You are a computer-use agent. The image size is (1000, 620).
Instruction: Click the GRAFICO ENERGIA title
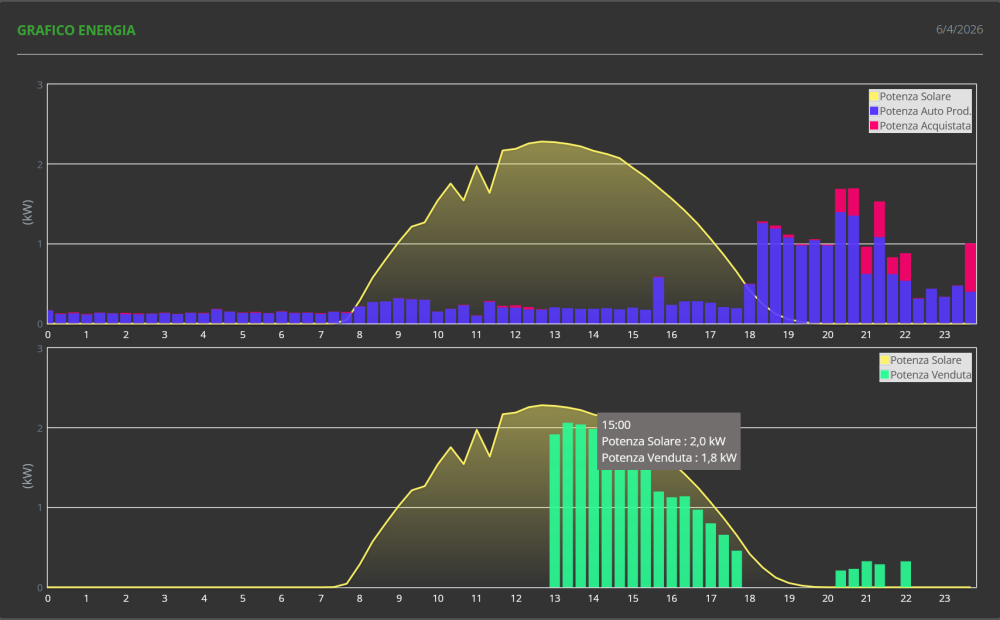76,31
